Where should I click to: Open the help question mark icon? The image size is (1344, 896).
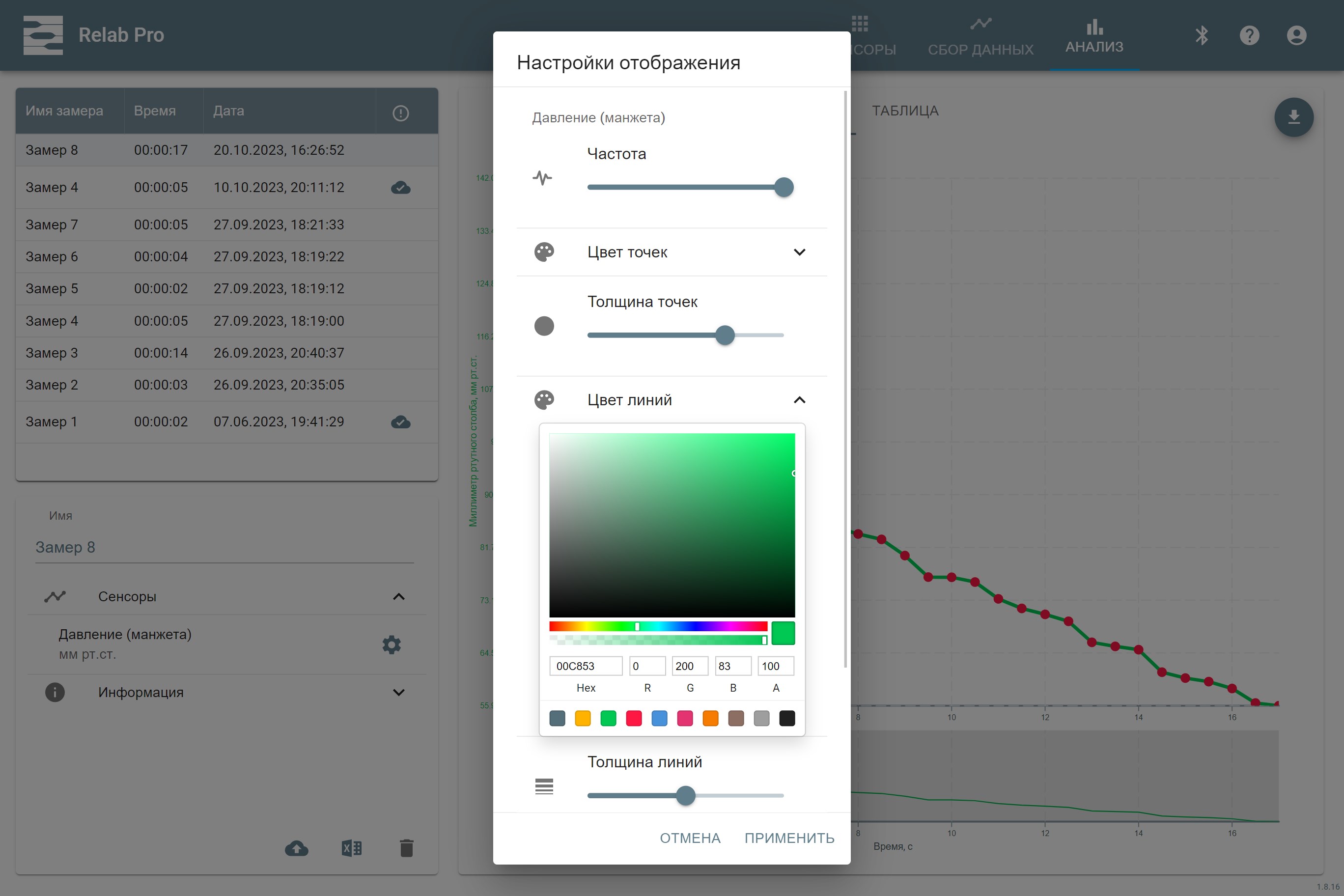1249,35
